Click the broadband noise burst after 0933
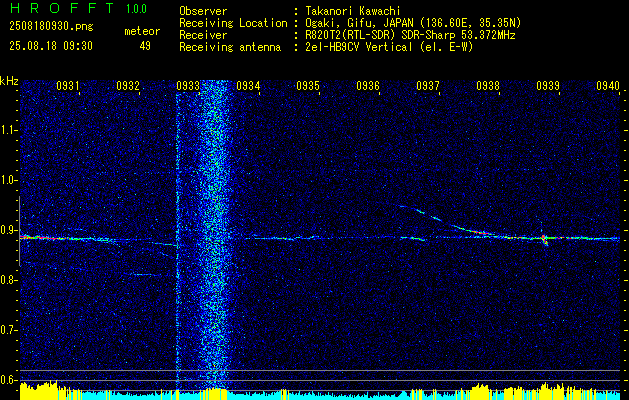Viewport: 629px width, 400px height. coord(216,233)
